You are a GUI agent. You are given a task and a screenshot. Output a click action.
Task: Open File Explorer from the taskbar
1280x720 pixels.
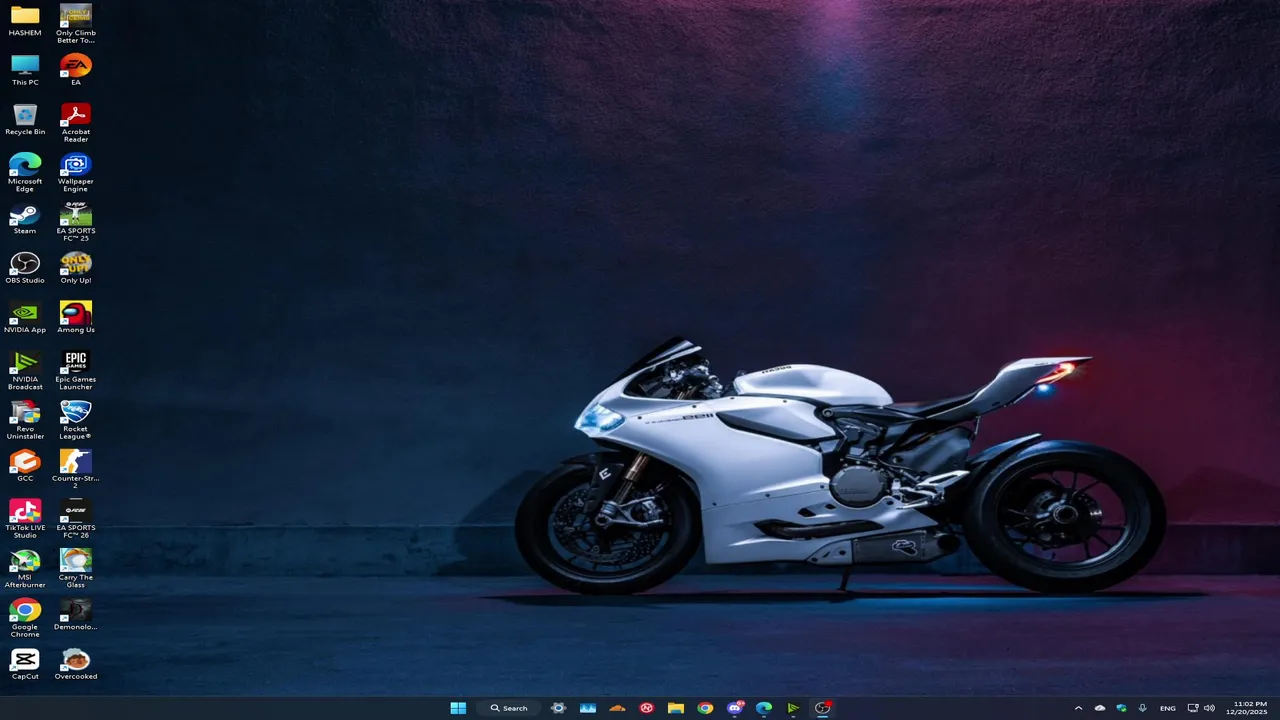pyautogui.click(x=676, y=708)
